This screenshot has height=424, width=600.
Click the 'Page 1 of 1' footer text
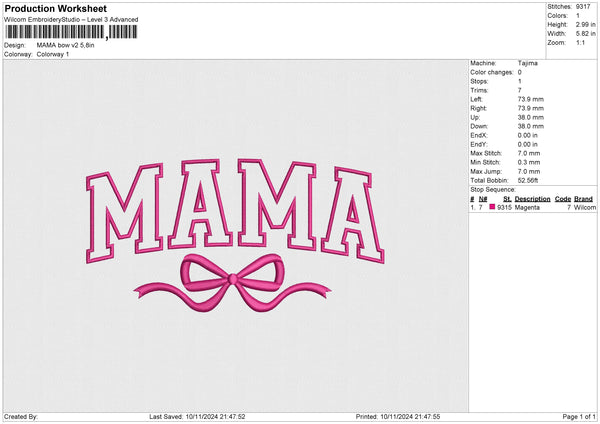coord(579,417)
